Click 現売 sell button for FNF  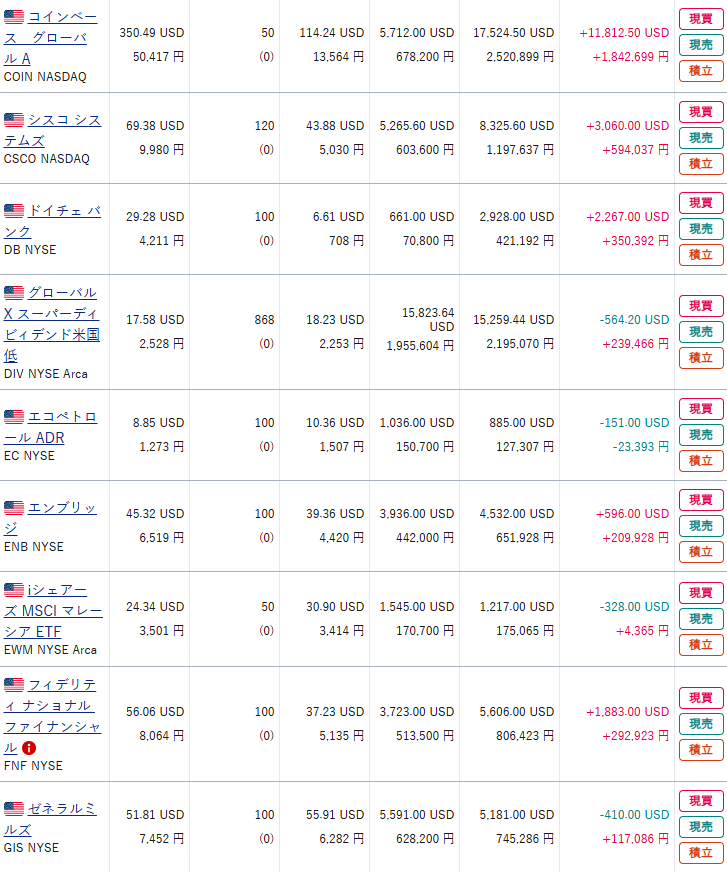701,724
